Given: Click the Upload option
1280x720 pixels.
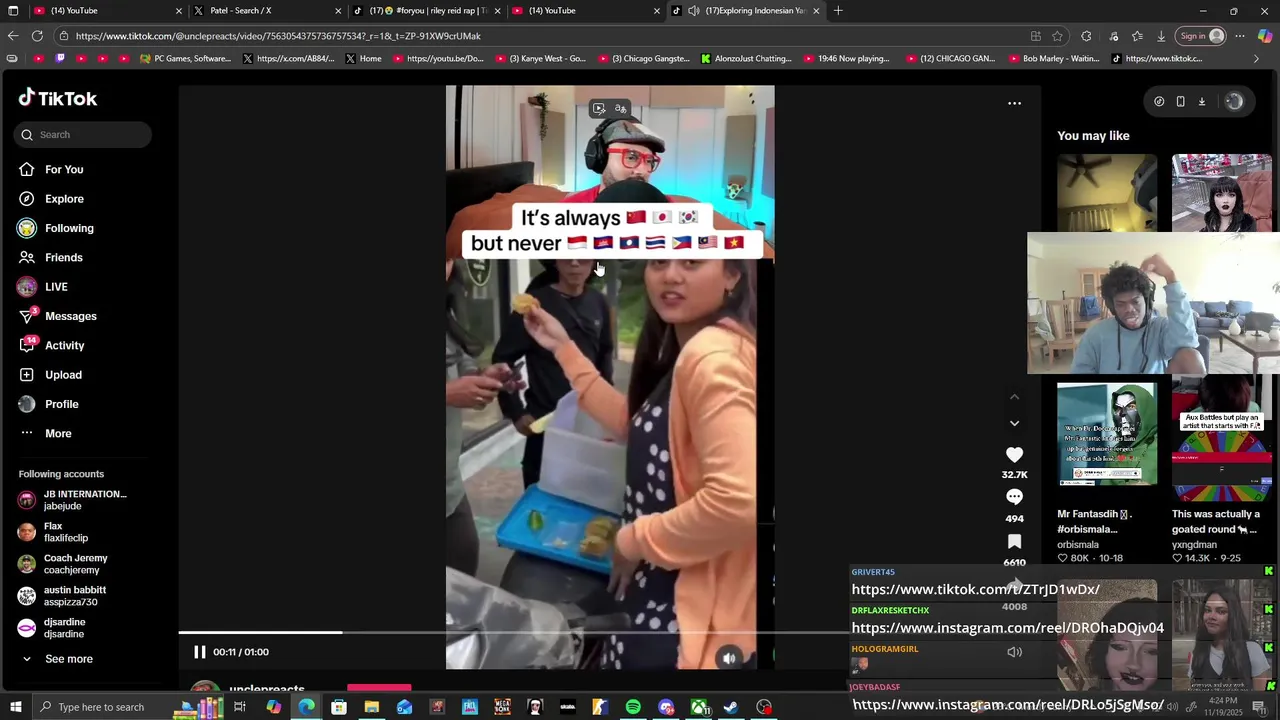Looking at the screenshot, I should [x=63, y=375].
